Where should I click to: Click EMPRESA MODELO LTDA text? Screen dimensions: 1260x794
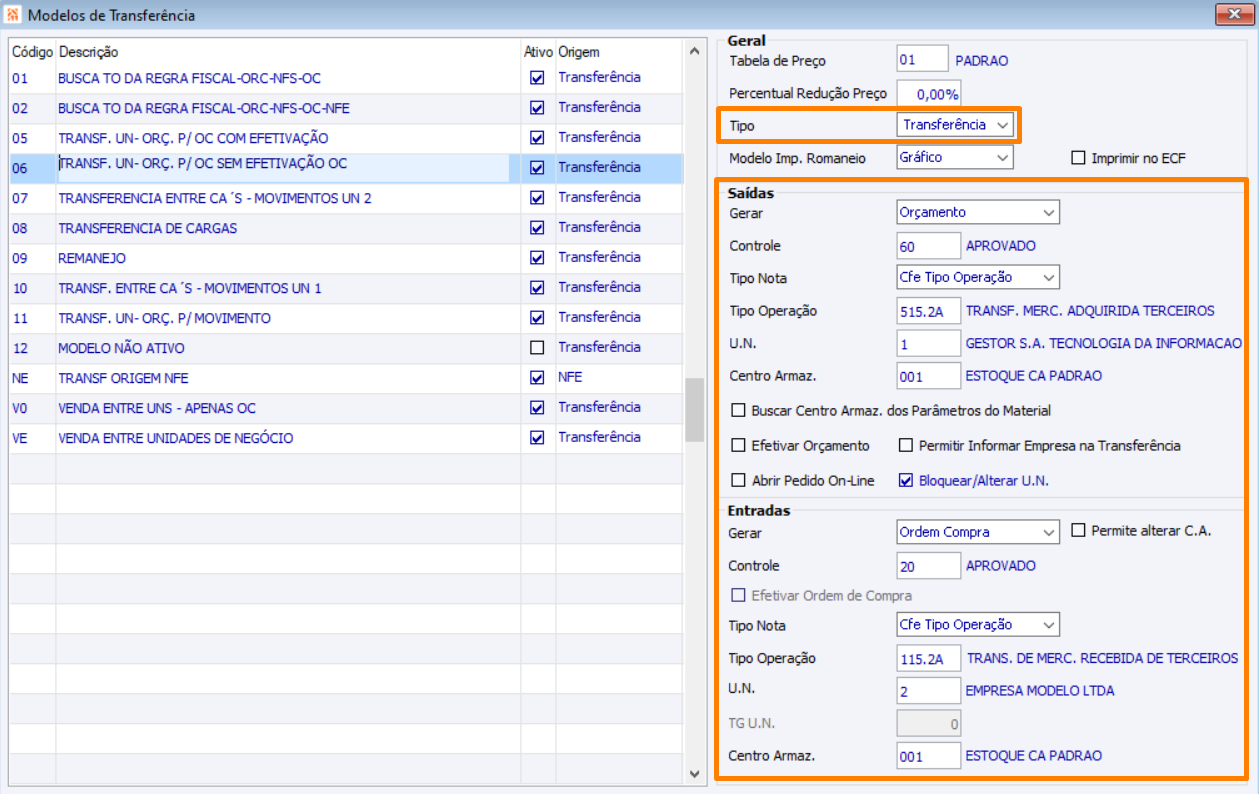(1040, 690)
